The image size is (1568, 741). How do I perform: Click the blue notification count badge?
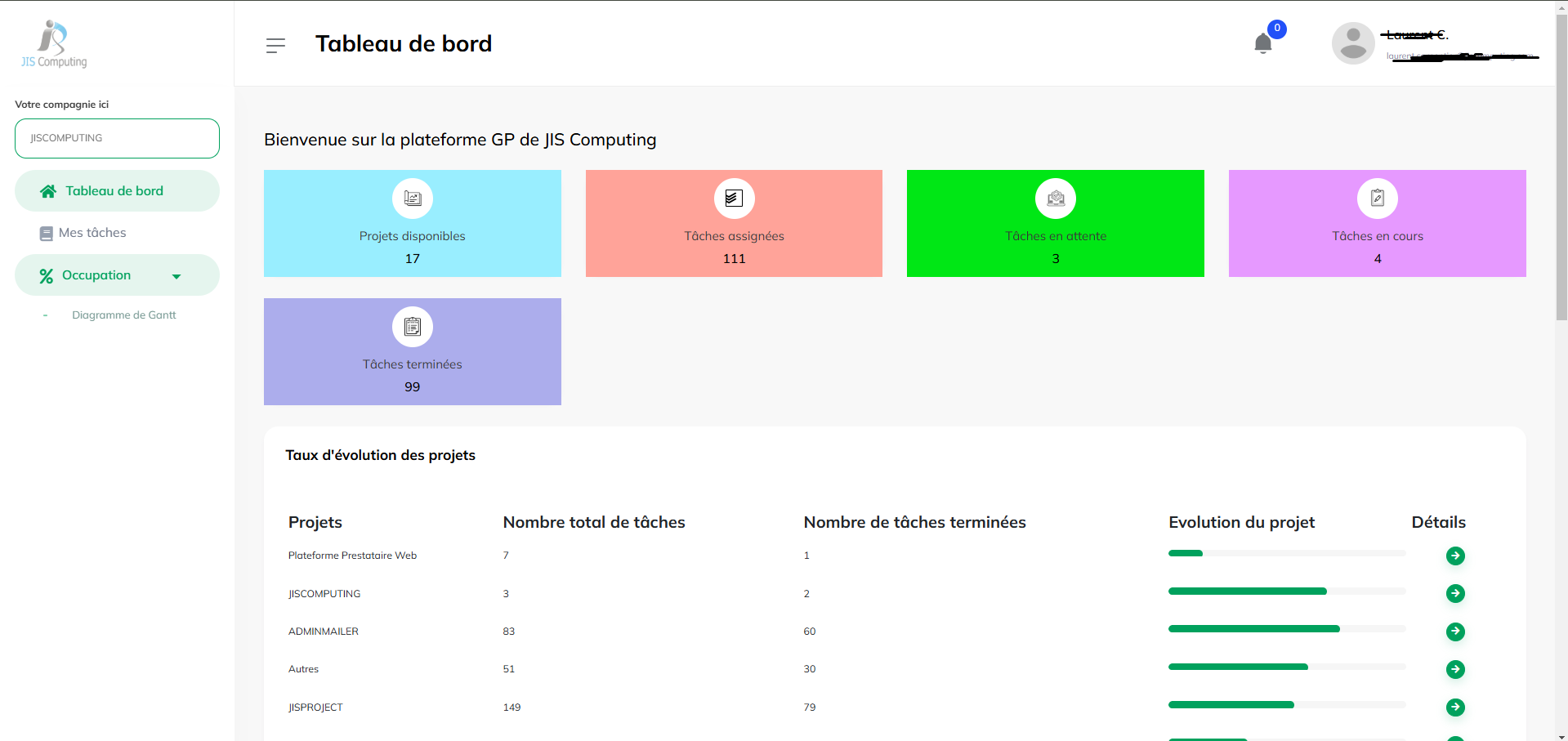(x=1277, y=29)
